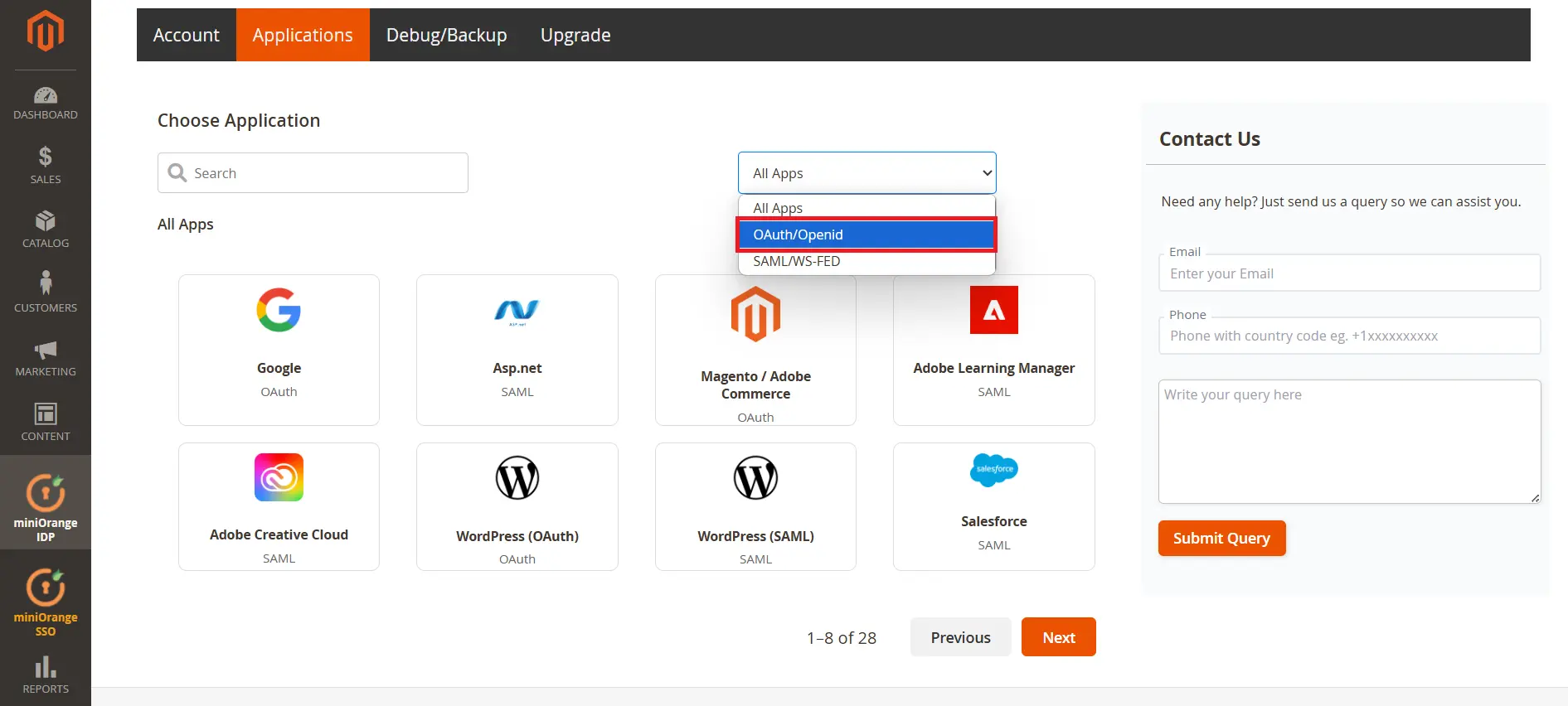Click the search magnifier icon
The height and width of the screenshot is (706, 1568).
(x=177, y=172)
